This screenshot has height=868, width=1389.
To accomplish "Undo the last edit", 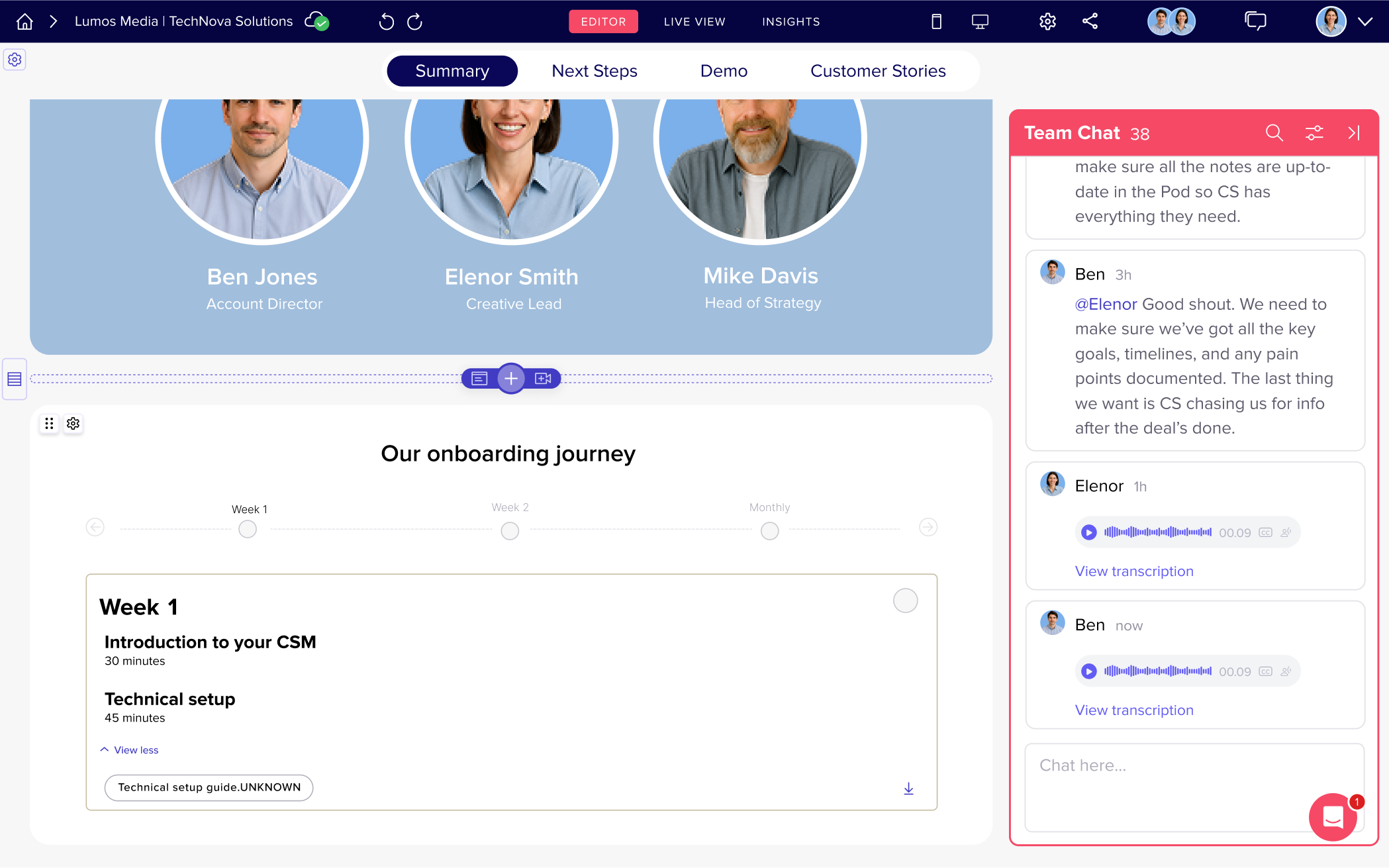I will click(x=387, y=22).
